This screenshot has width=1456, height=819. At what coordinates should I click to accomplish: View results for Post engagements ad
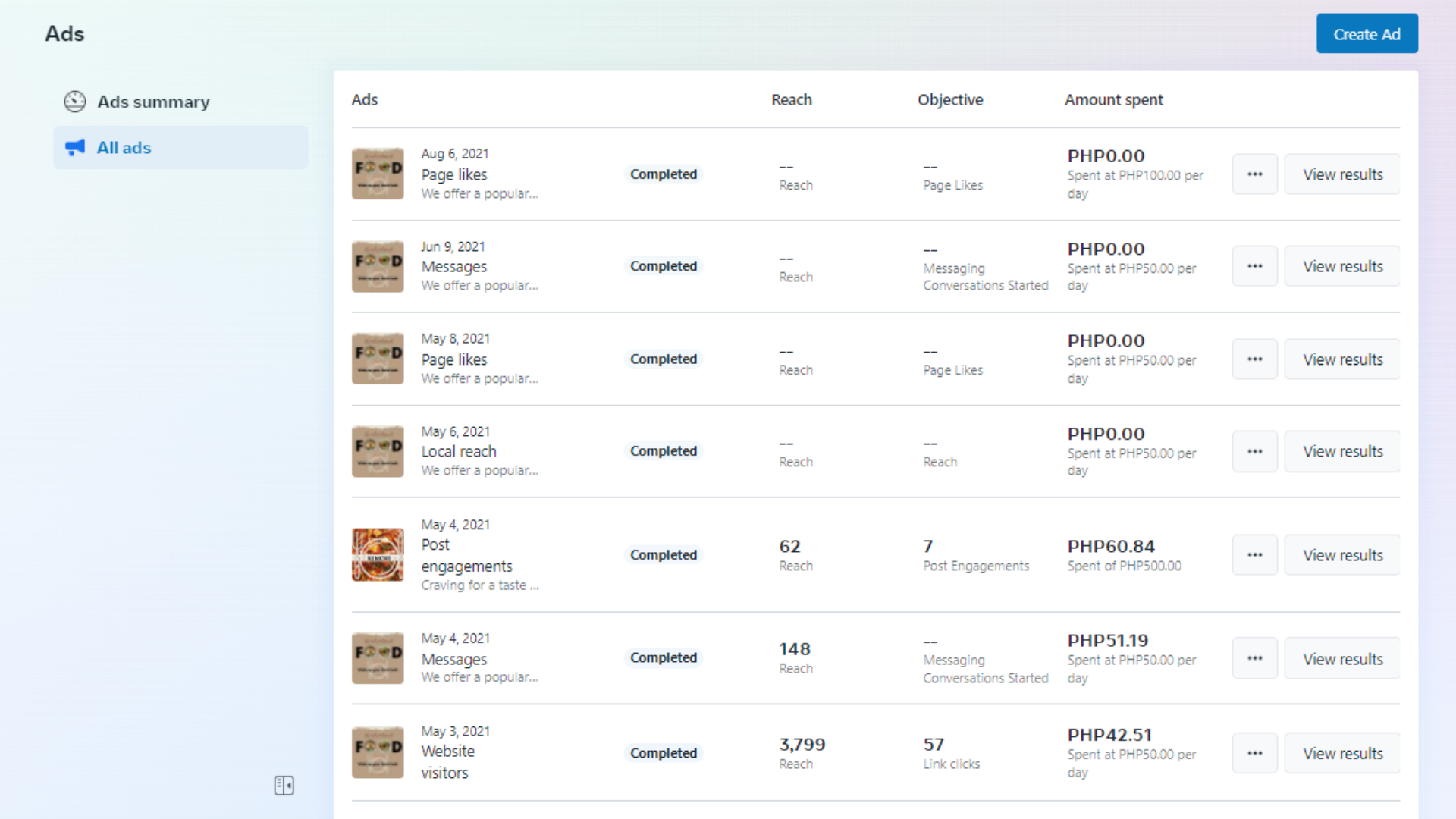1342,555
